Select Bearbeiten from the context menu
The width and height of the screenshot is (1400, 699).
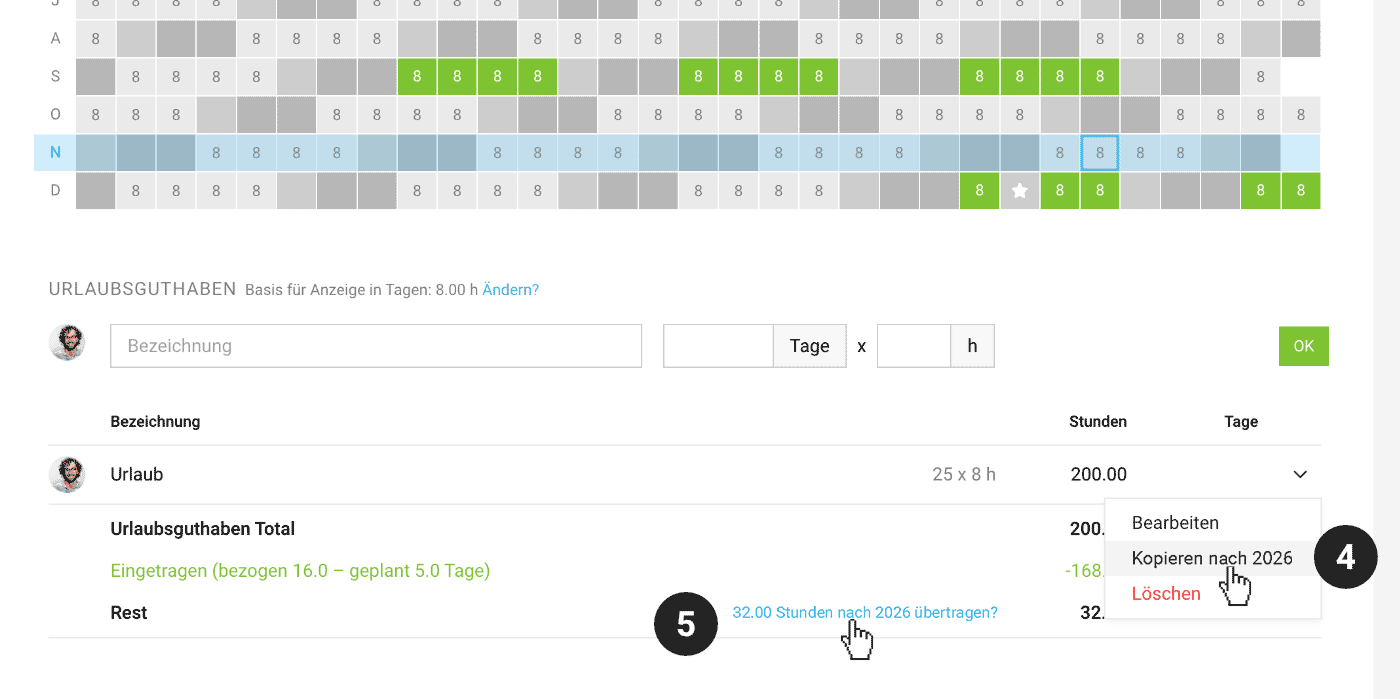pos(1175,523)
